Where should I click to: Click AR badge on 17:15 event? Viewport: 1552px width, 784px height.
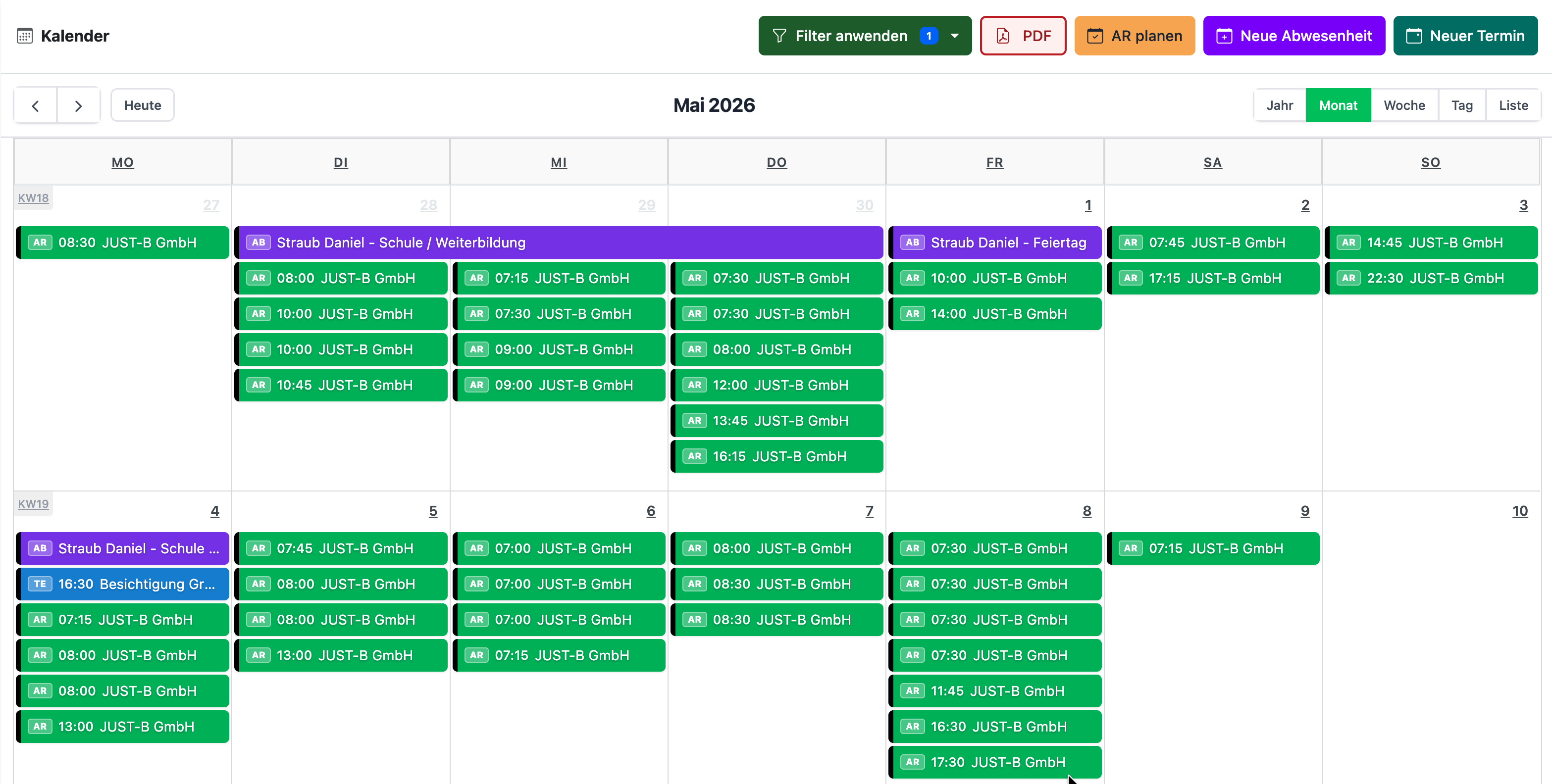[1130, 278]
